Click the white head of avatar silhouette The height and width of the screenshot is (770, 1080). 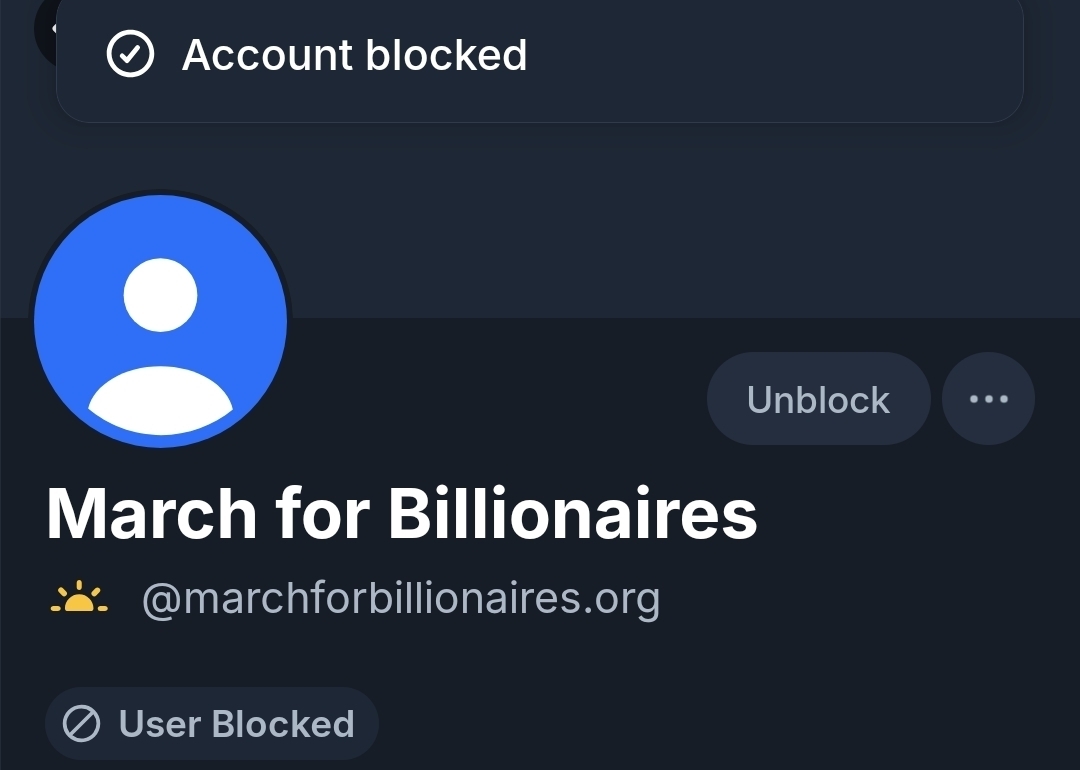(161, 294)
